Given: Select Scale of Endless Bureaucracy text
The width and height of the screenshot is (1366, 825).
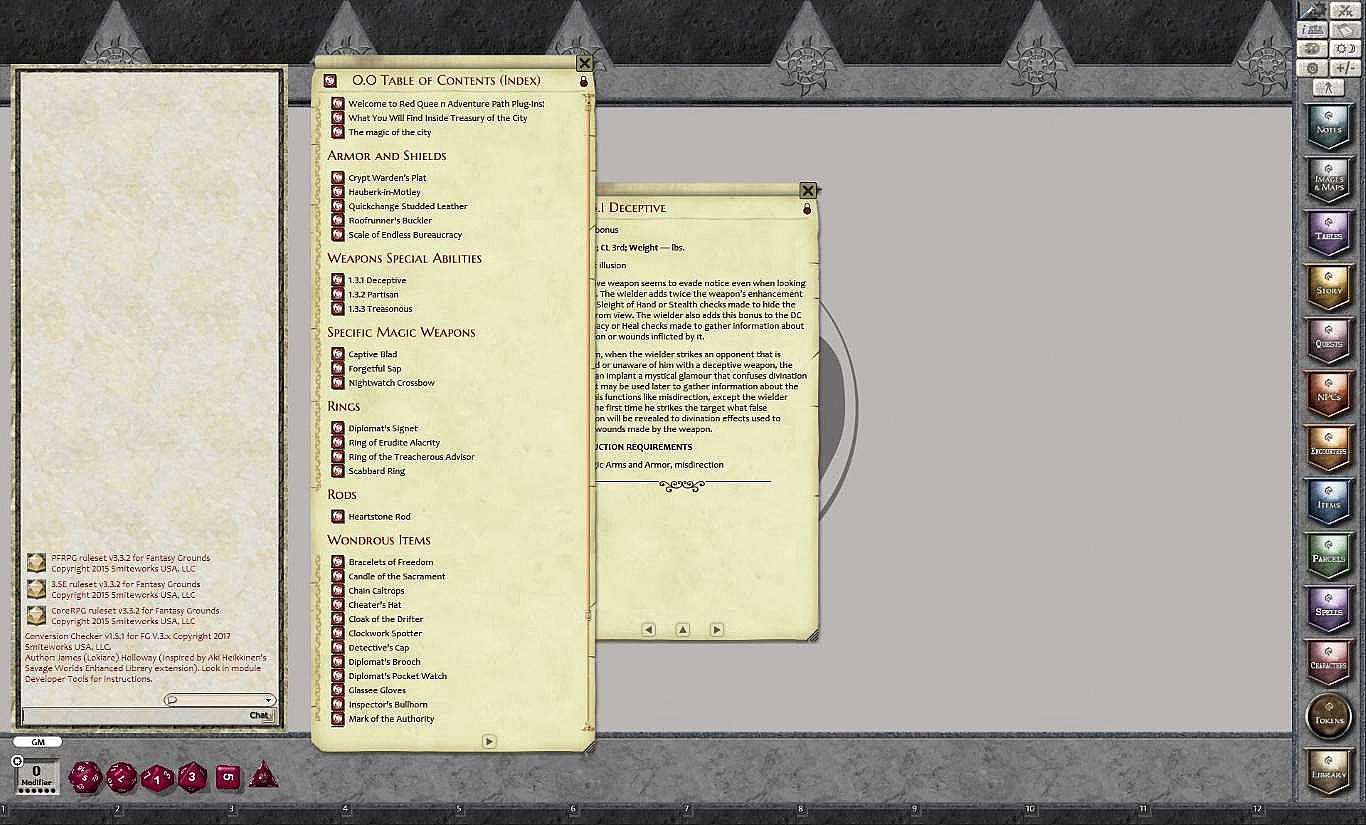Looking at the screenshot, I should (405, 235).
